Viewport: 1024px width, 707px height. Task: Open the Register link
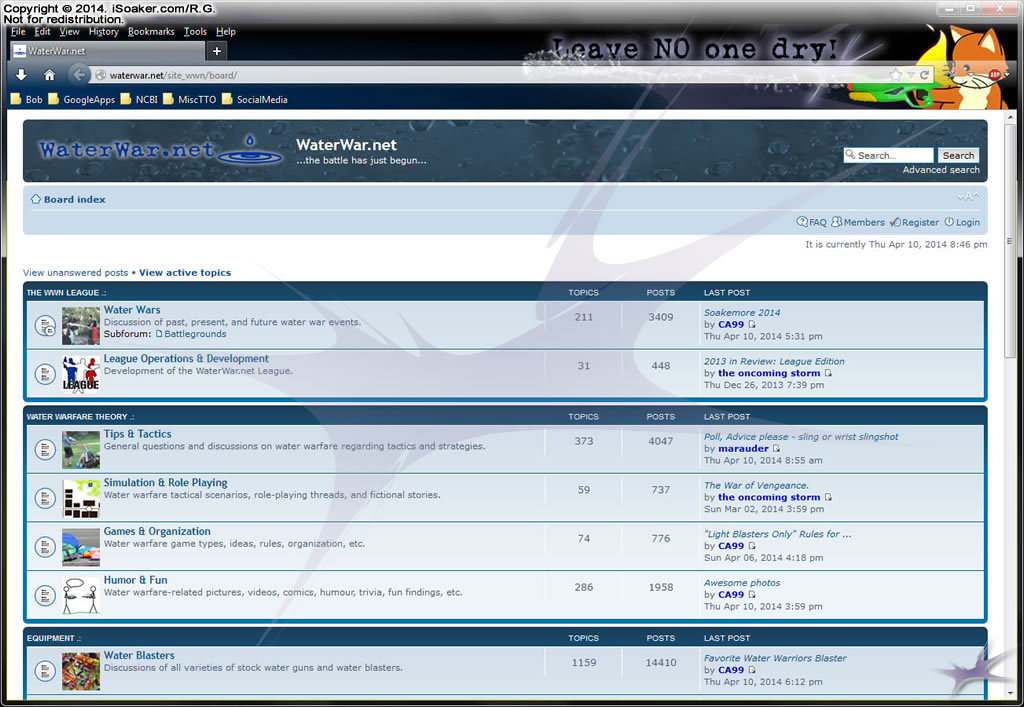pyautogui.click(x=914, y=222)
